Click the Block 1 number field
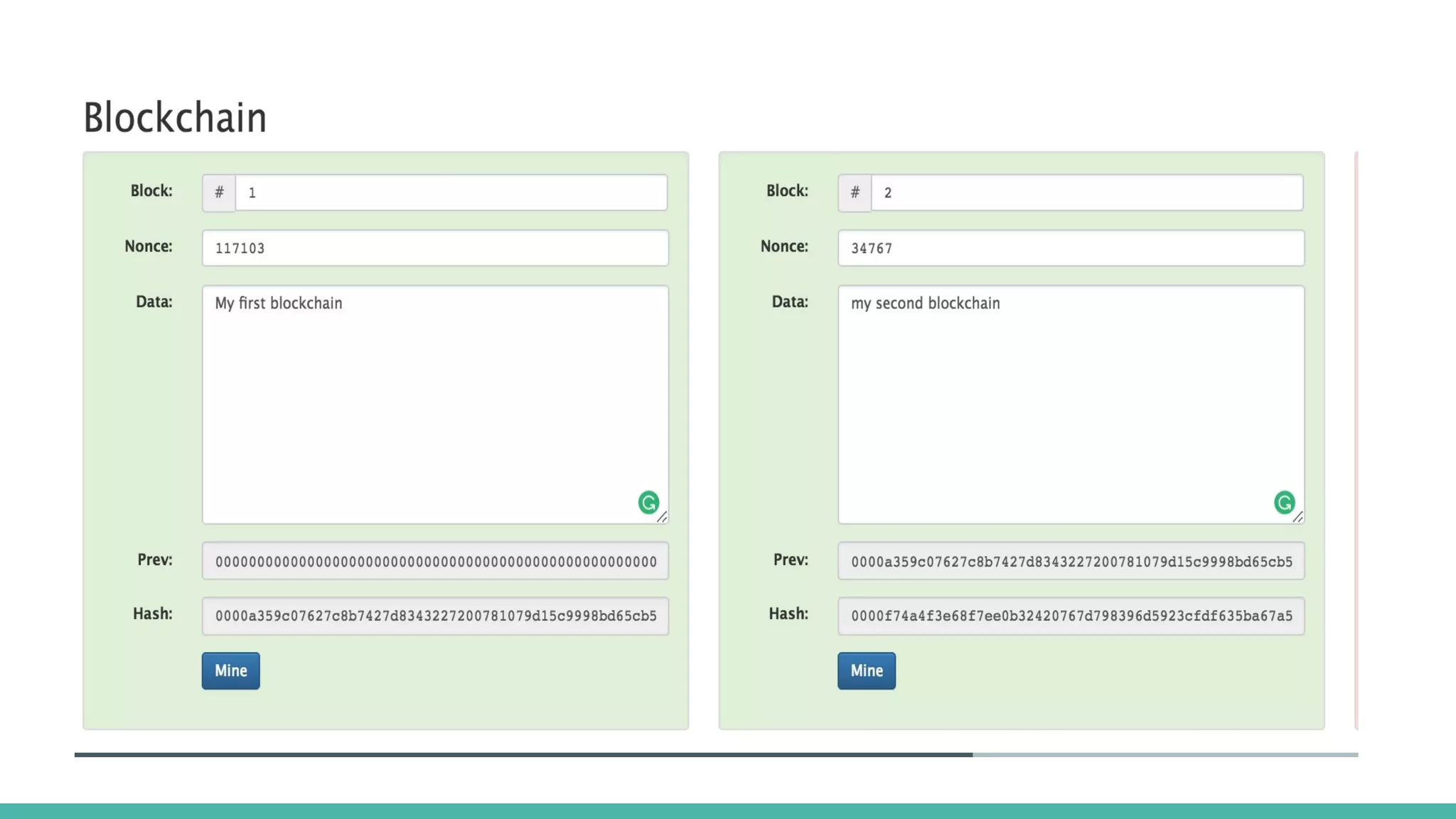1456x819 pixels. click(451, 193)
